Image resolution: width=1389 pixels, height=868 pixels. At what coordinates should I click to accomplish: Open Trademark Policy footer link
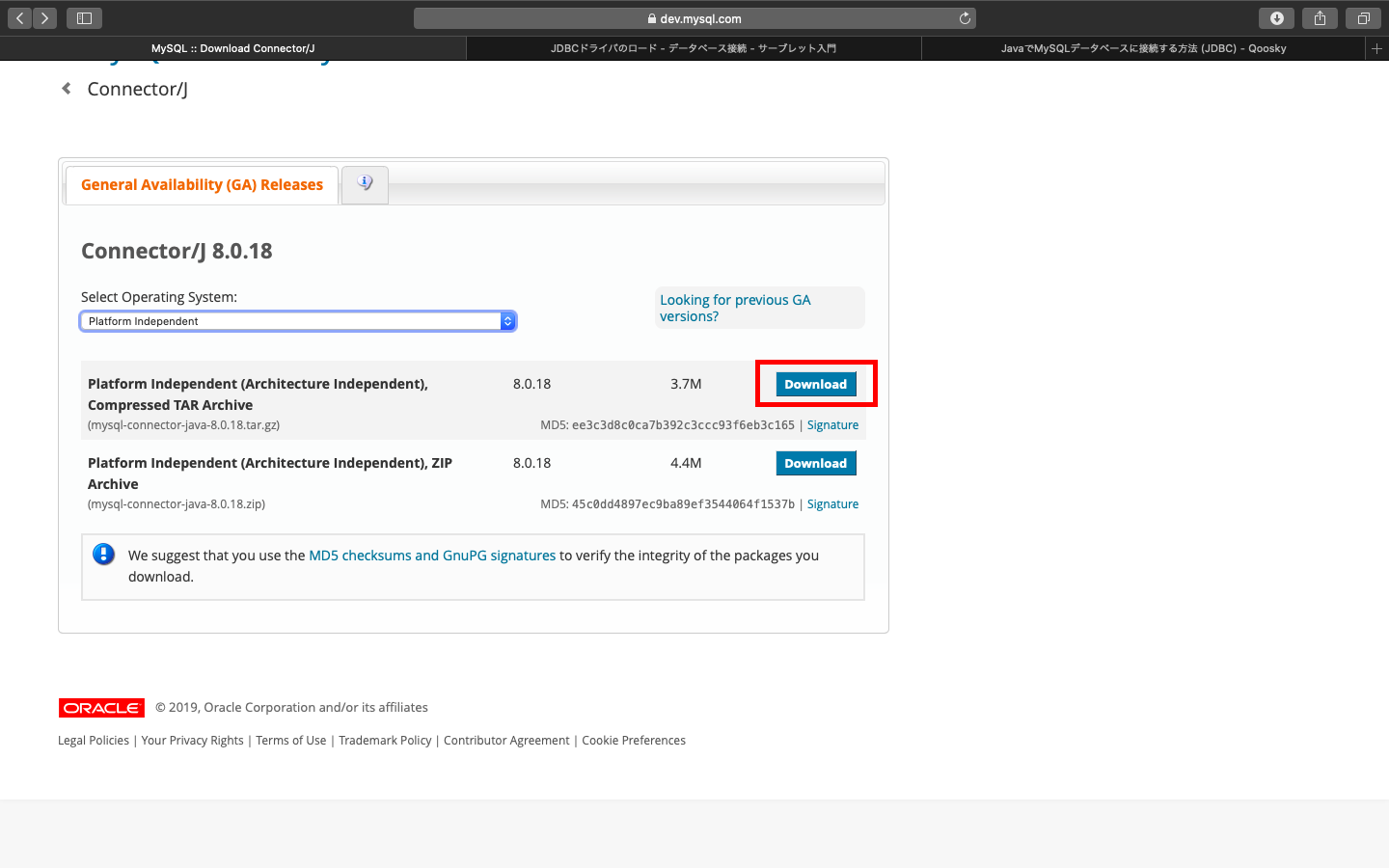click(385, 741)
